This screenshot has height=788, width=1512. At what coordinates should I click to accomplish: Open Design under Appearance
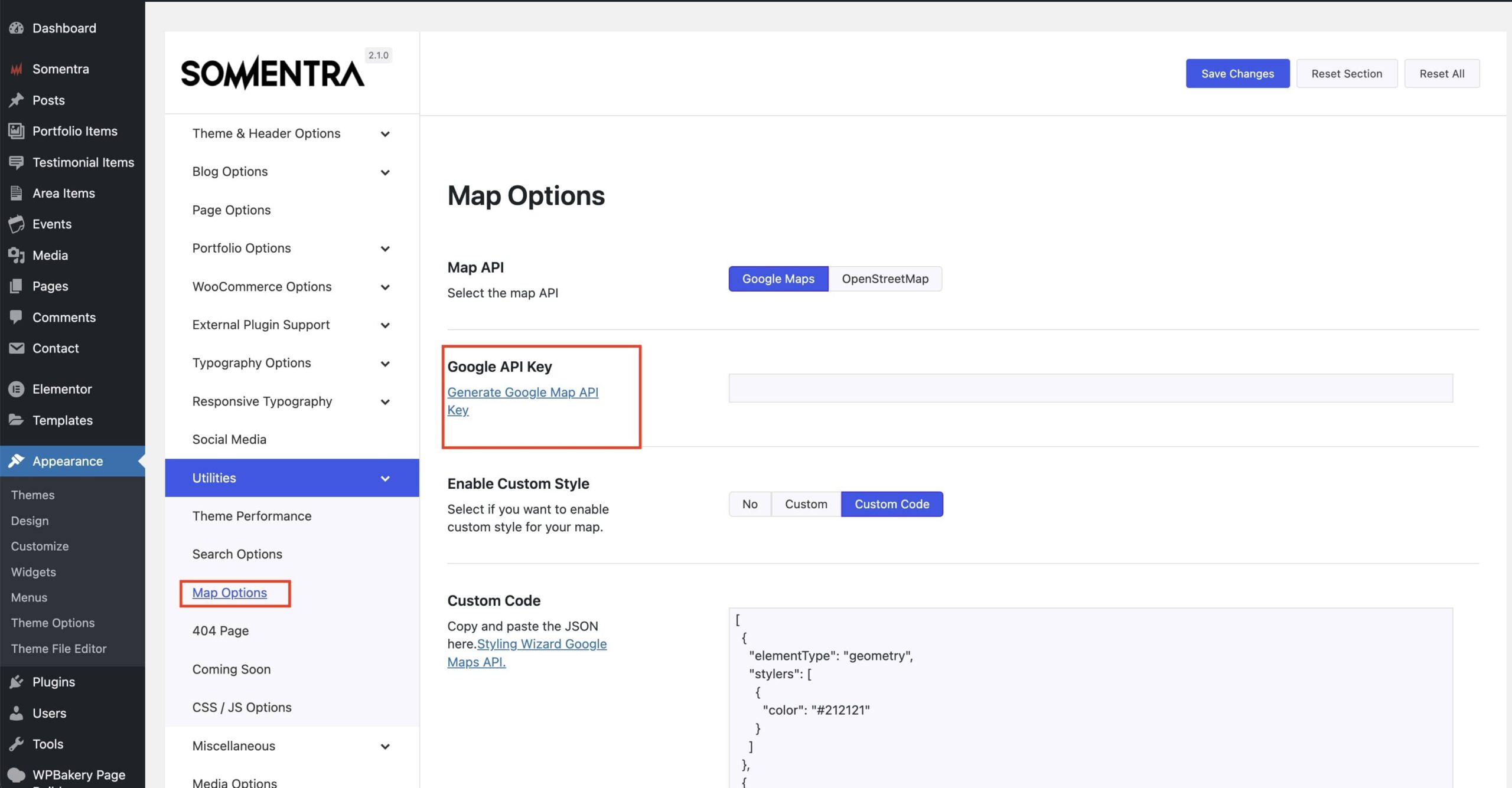tap(30, 521)
